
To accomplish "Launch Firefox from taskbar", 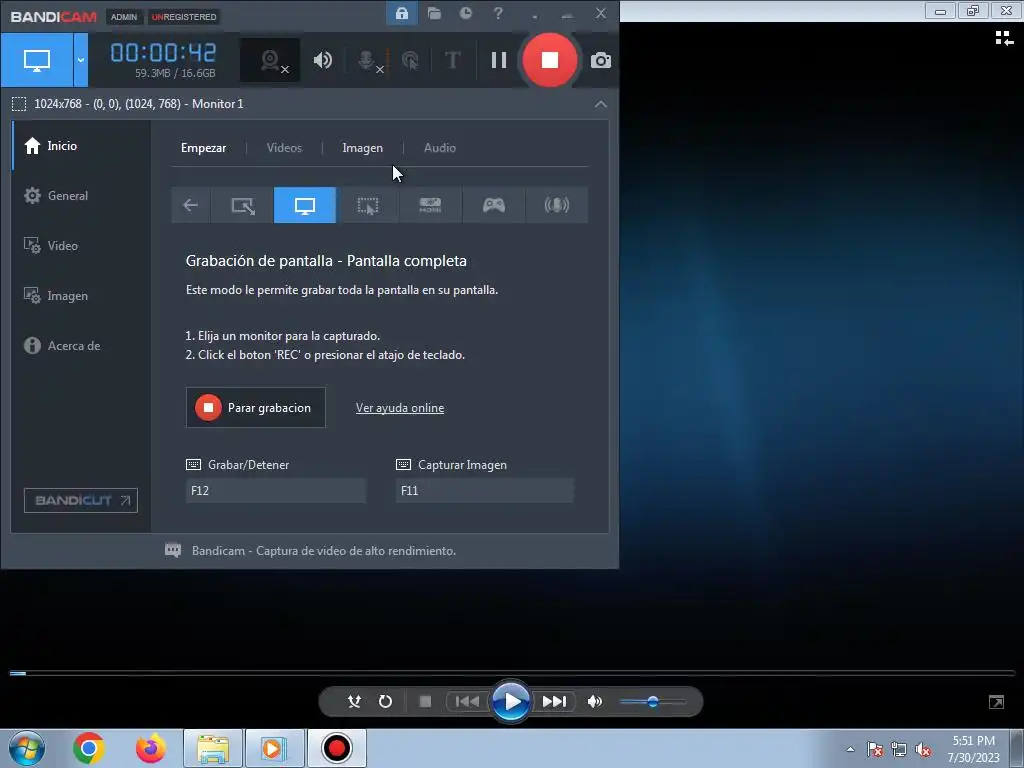I will [151, 748].
